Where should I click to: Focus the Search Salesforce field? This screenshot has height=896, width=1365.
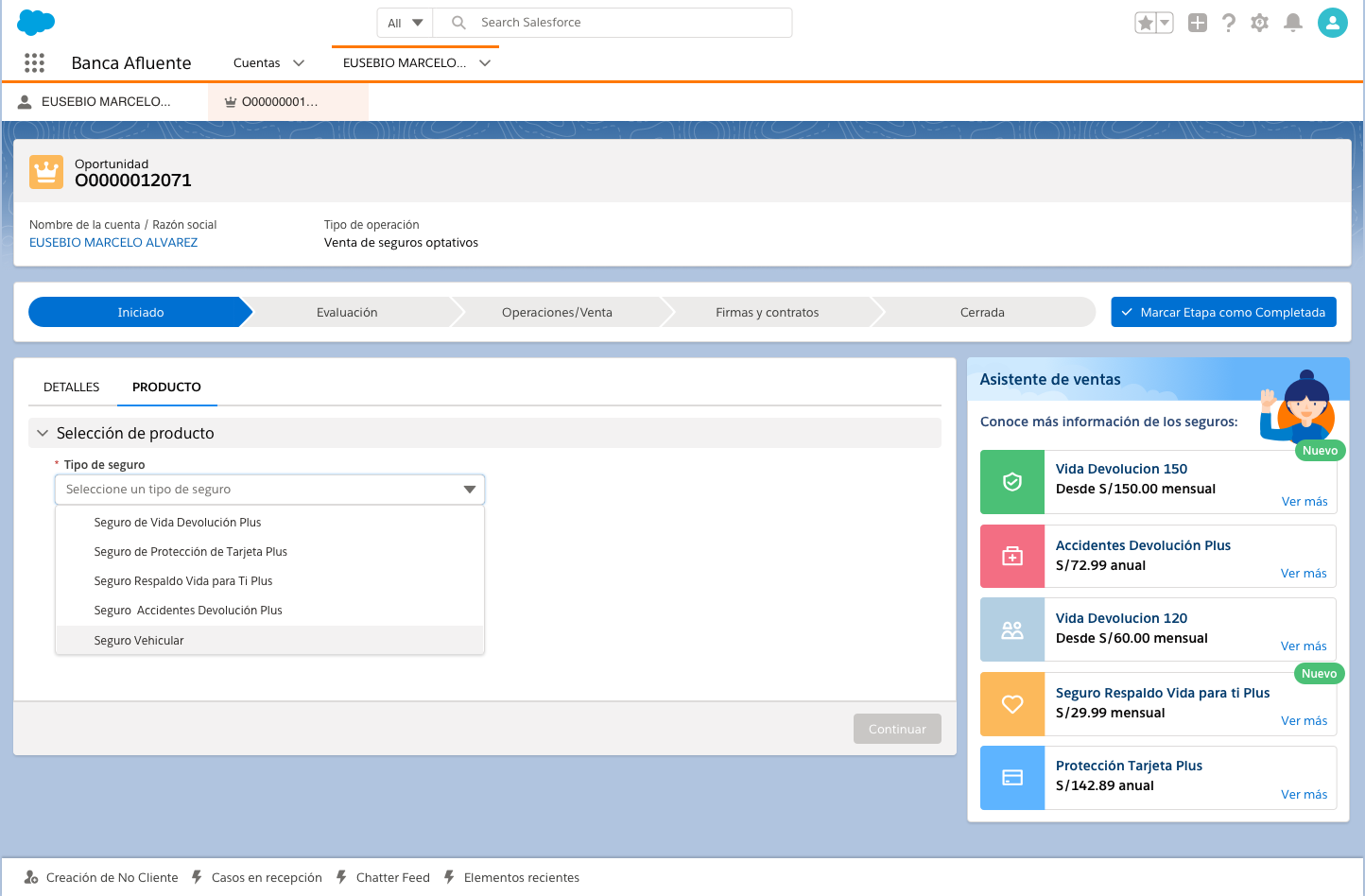(x=613, y=23)
